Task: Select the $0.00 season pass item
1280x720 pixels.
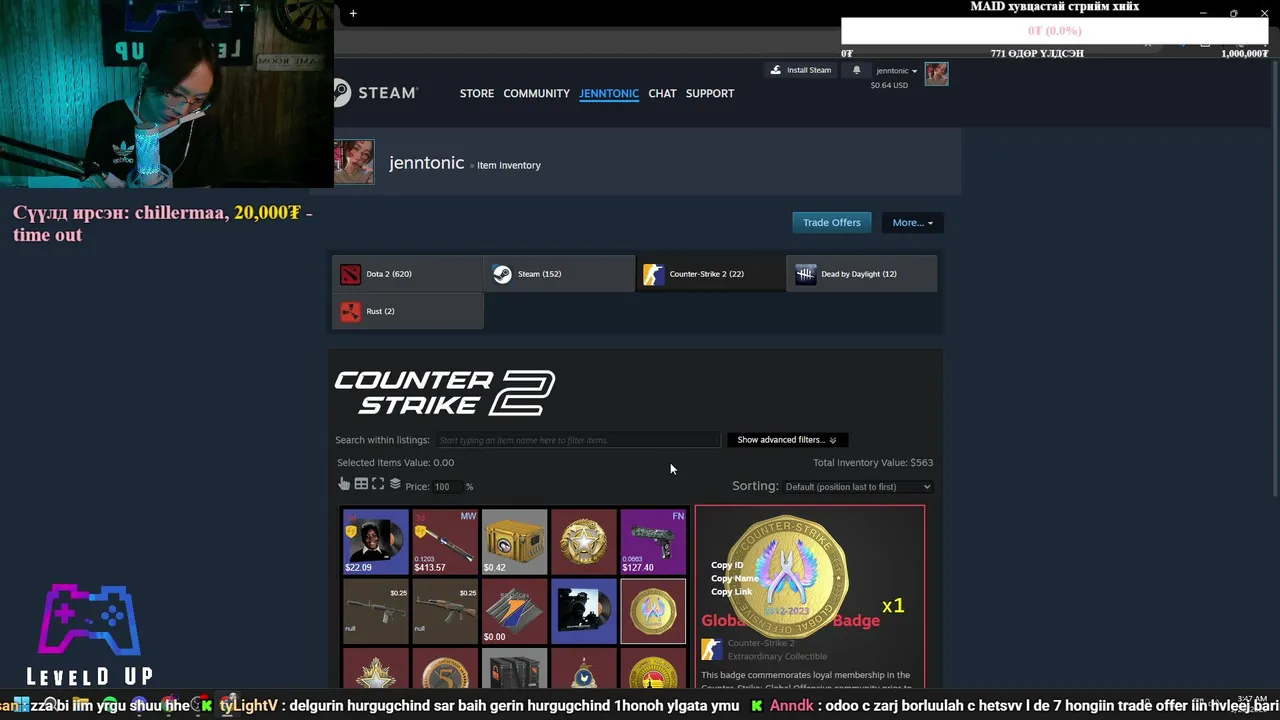Action: (514, 611)
